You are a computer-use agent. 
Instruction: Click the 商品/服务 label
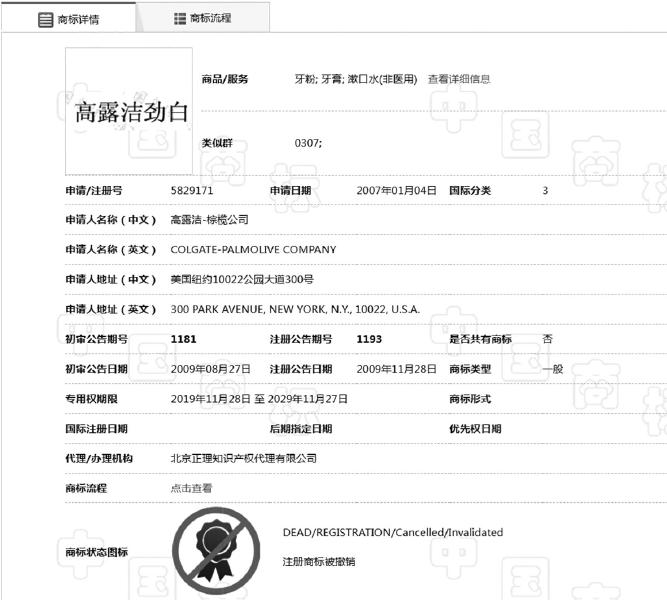point(225,79)
